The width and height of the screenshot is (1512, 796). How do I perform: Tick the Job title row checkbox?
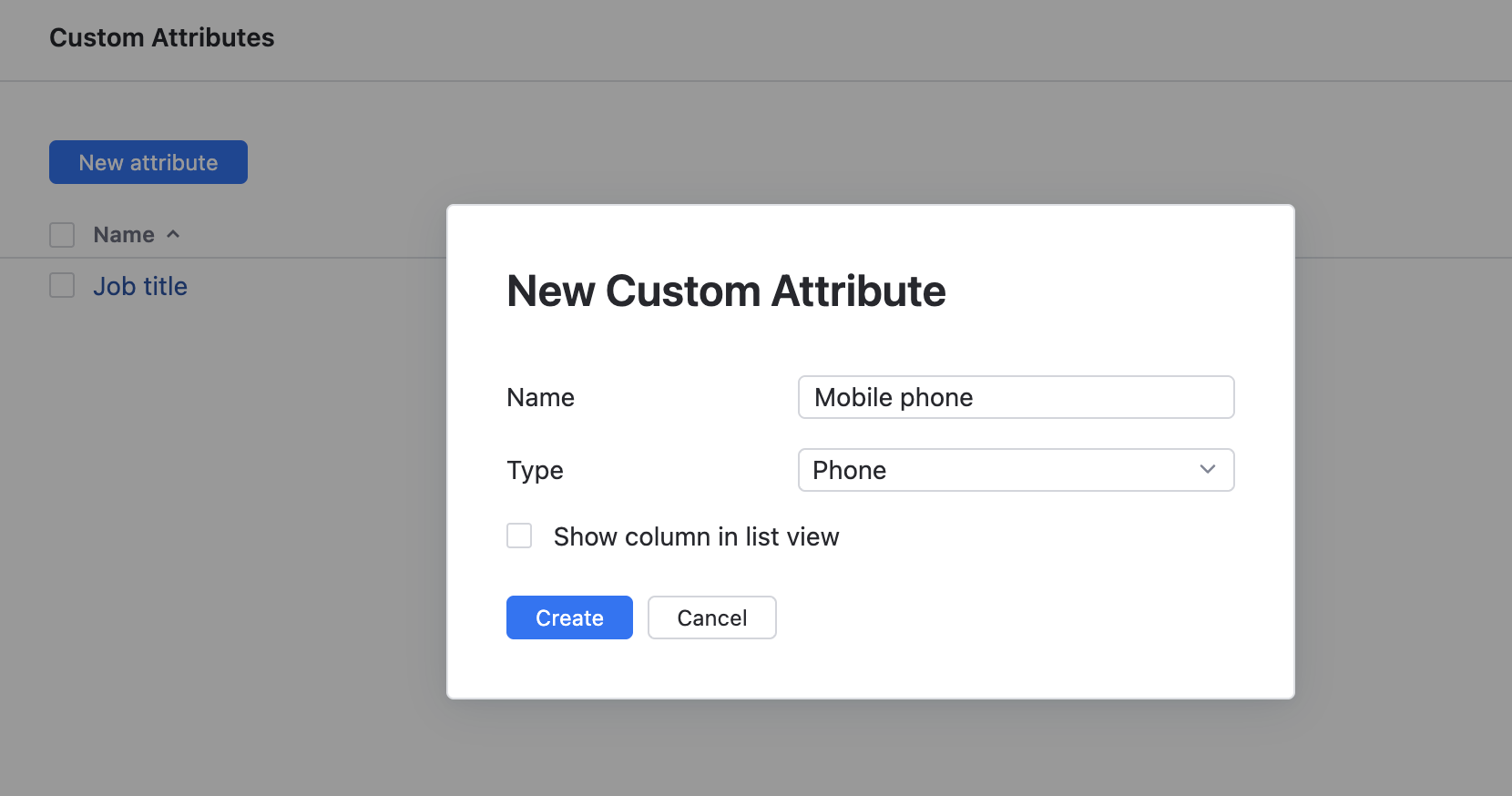click(x=62, y=286)
